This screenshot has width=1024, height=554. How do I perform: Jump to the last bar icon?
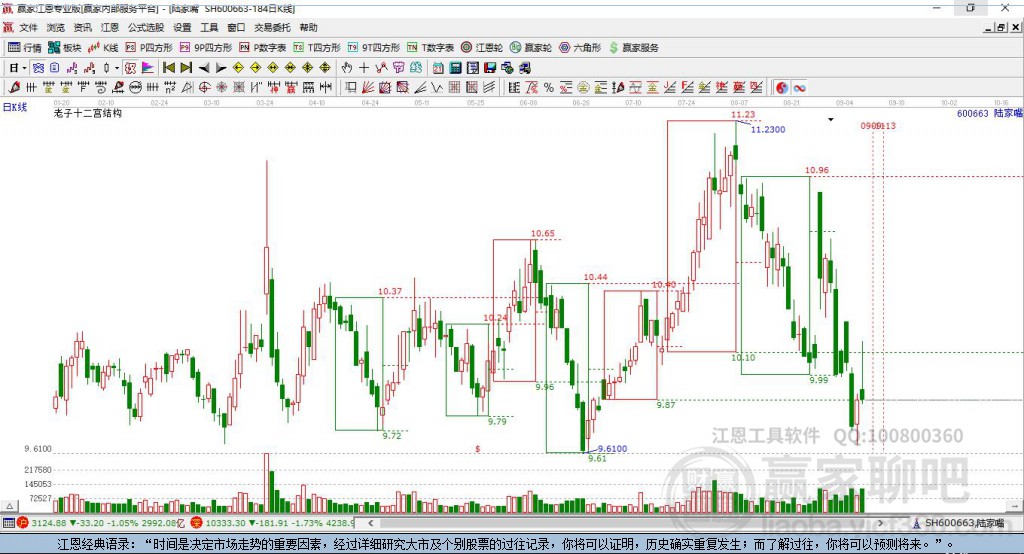[x=186, y=68]
